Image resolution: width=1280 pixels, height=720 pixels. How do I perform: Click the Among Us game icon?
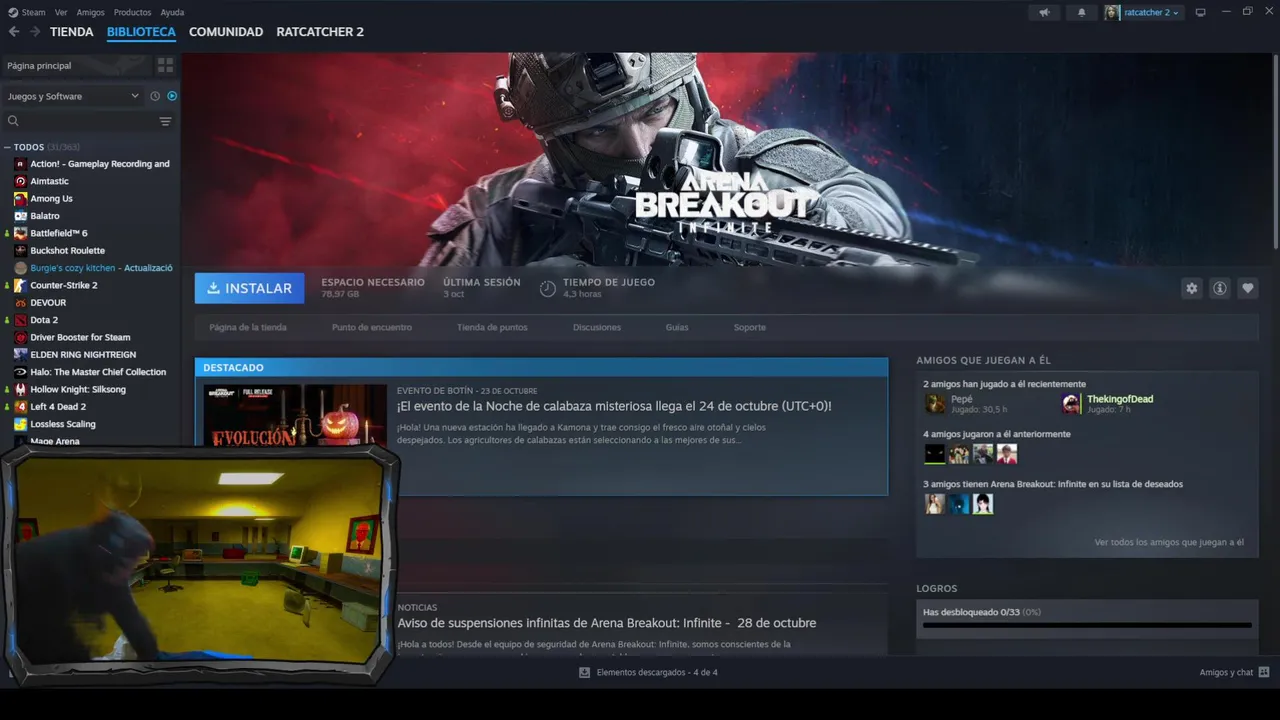21,198
